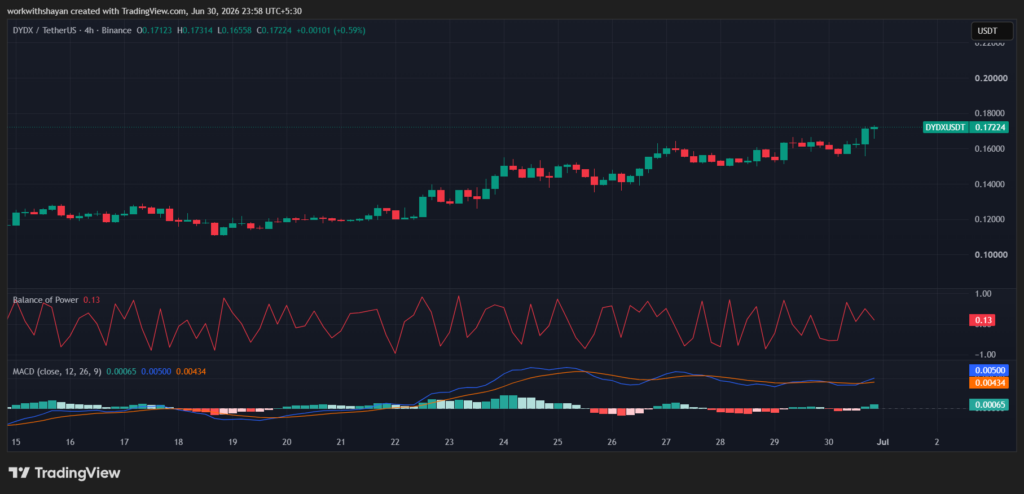
Task: Click date 15 on the time axis
Action: click(16, 442)
